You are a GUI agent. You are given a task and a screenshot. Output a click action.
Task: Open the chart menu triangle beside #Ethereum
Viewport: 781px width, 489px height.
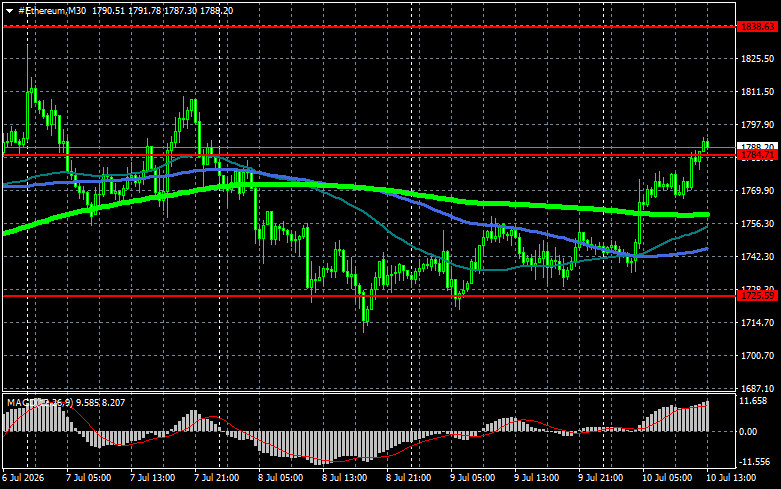[9, 11]
